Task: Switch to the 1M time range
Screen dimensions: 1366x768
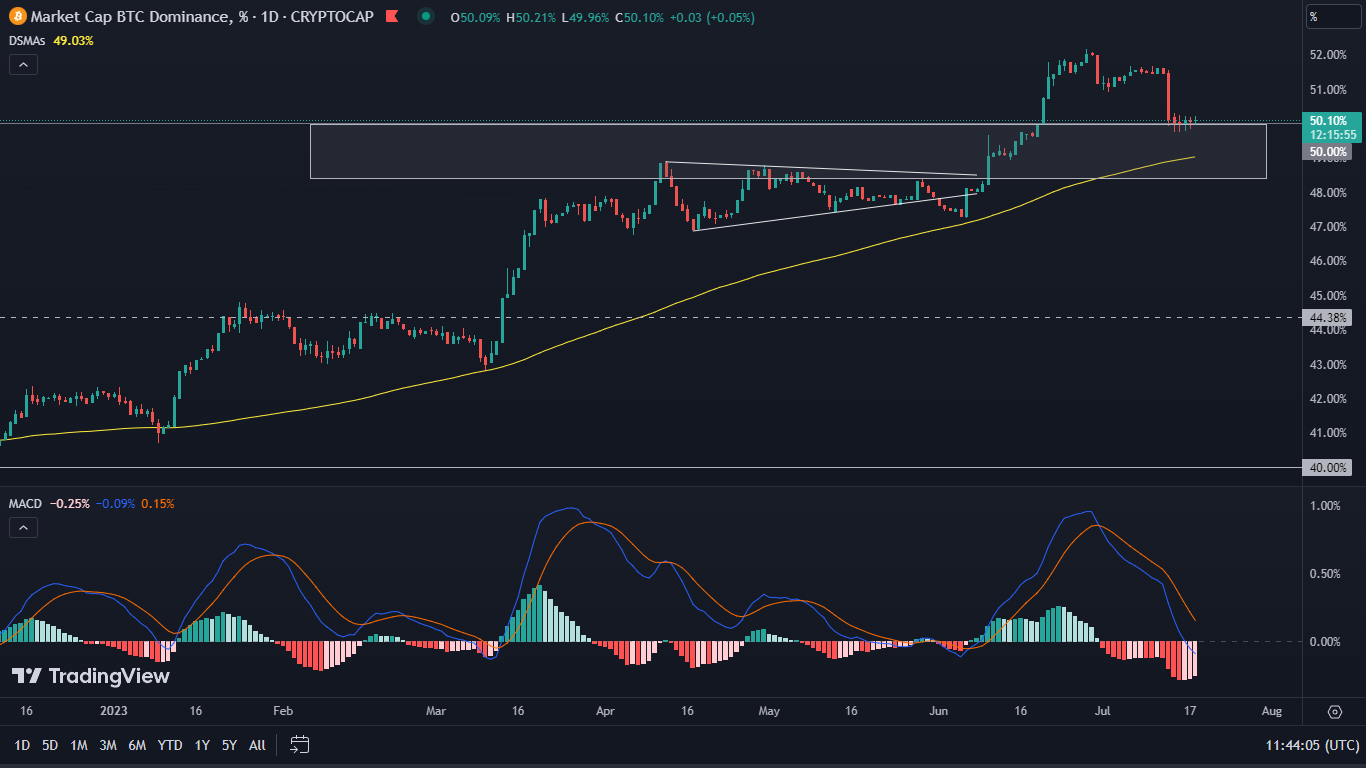Action: (x=79, y=745)
